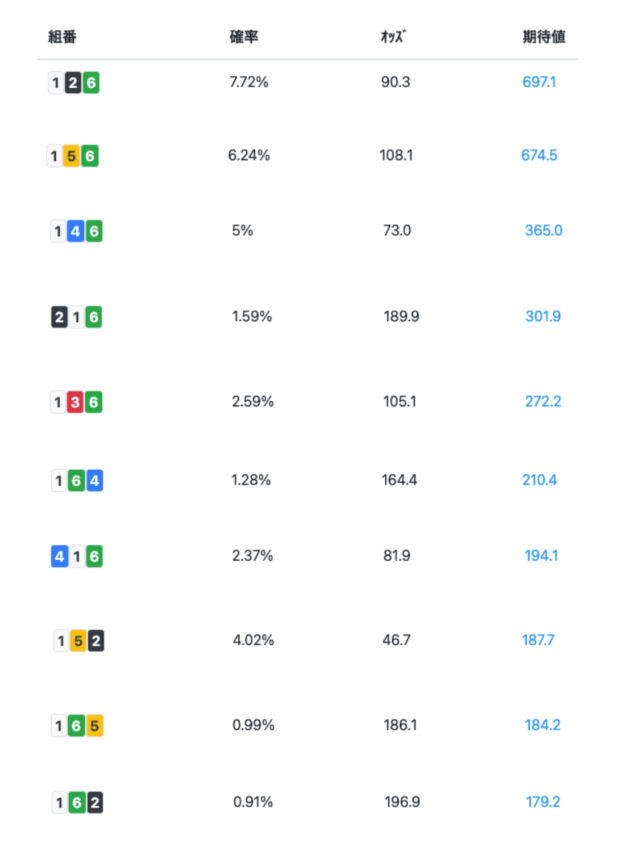
Task: Open the 697.1 expected value link
Action: pos(539,82)
